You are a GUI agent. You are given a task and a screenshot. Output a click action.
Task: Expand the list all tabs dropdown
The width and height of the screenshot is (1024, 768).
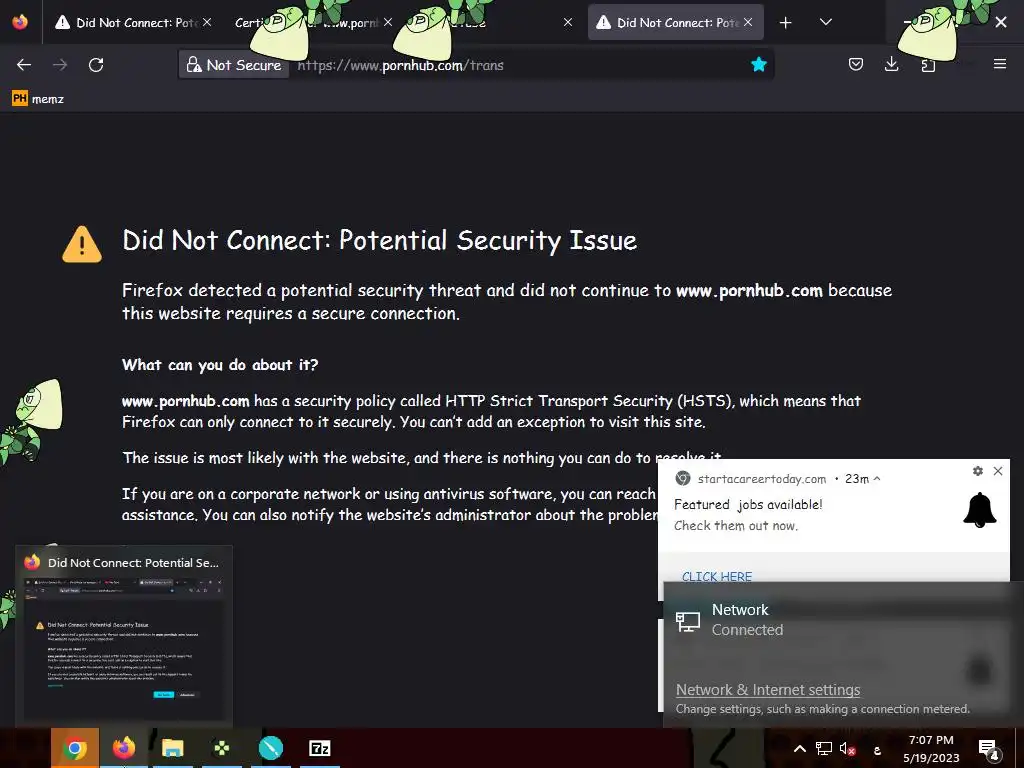(825, 22)
